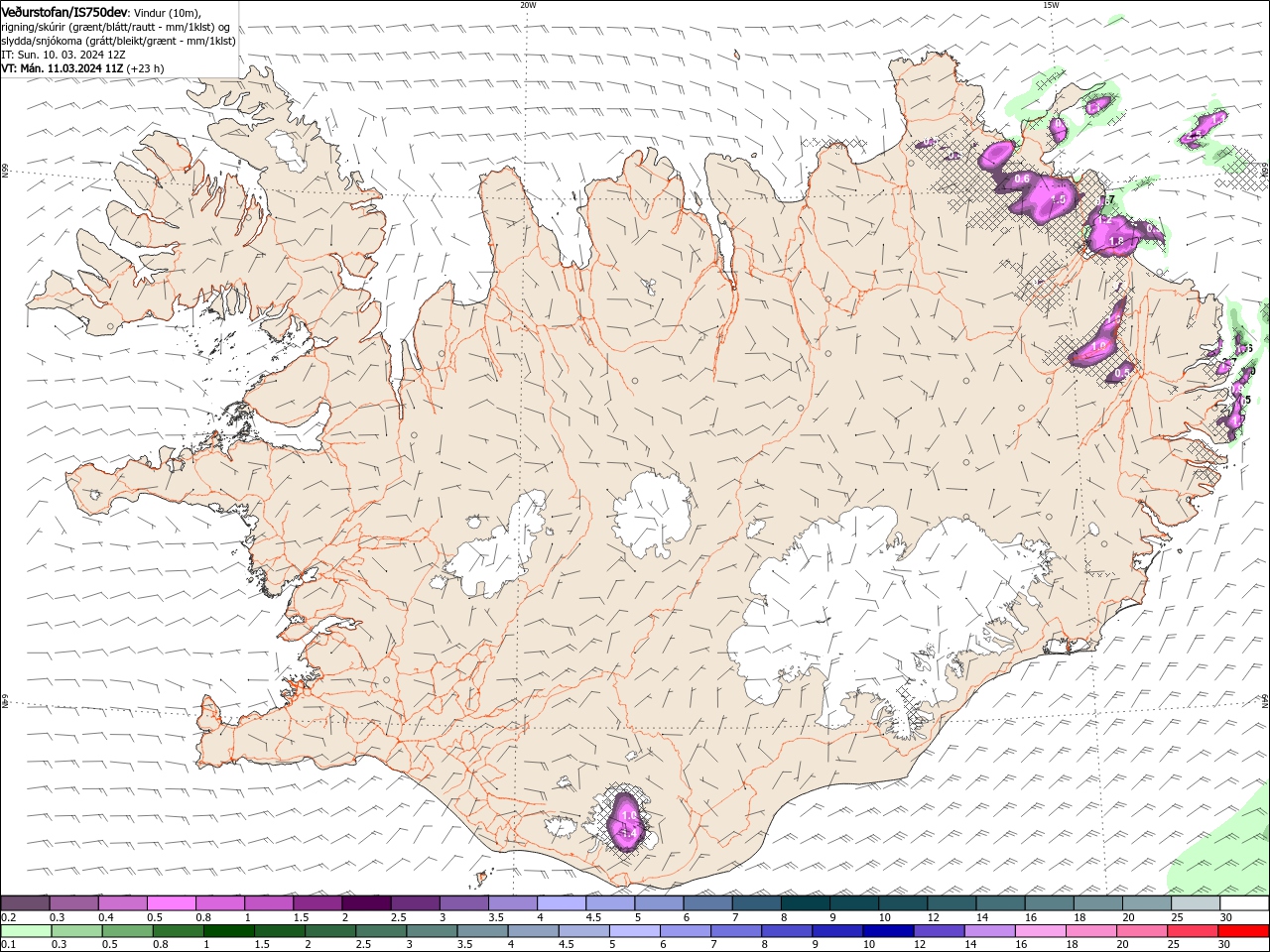This screenshot has width=1270, height=952.
Task: Click the valid time 'VT: Mán. 11.03.2024 11Z'
Action: click(63, 68)
